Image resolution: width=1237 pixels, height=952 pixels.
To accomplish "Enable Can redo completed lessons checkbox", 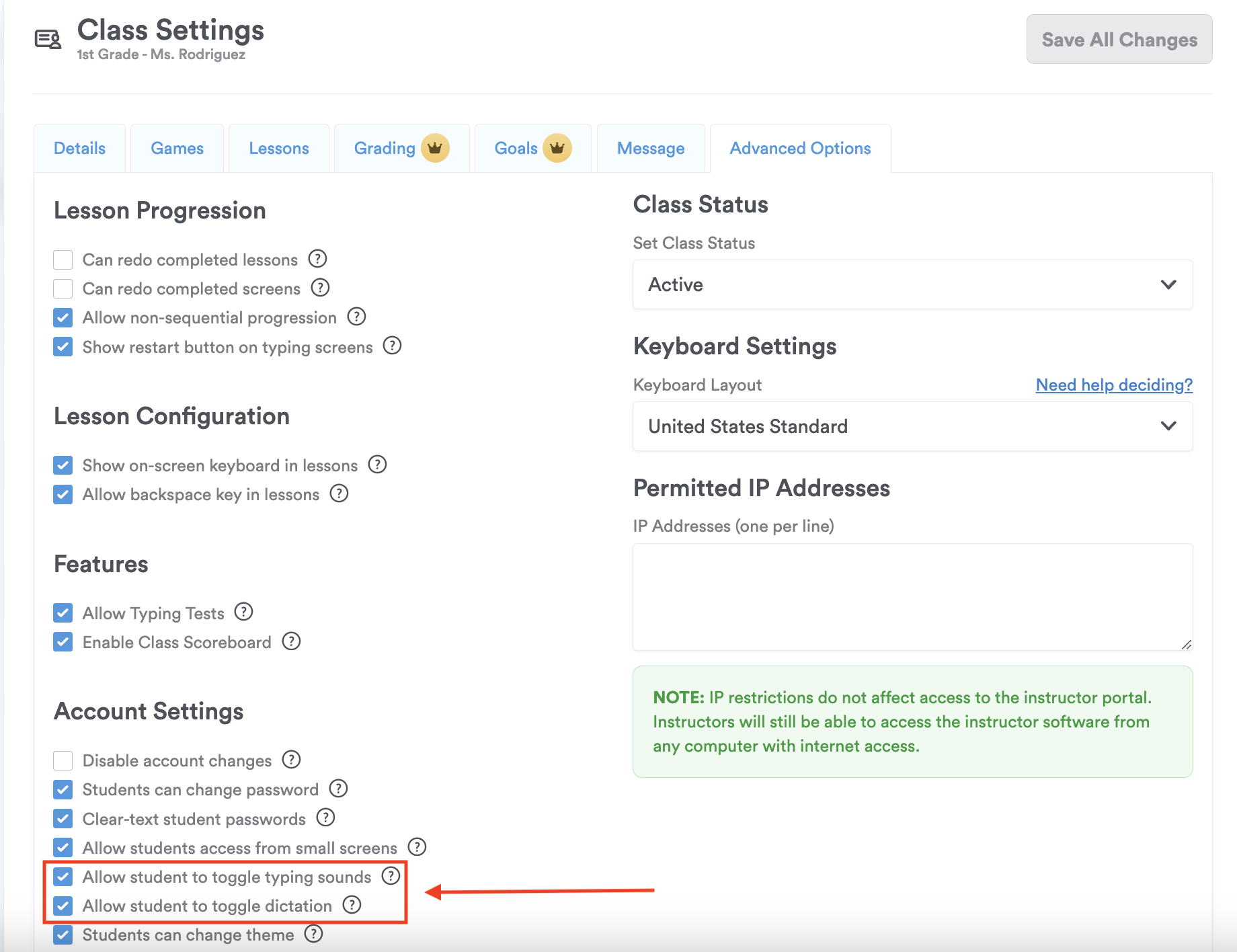I will [x=63, y=260].
